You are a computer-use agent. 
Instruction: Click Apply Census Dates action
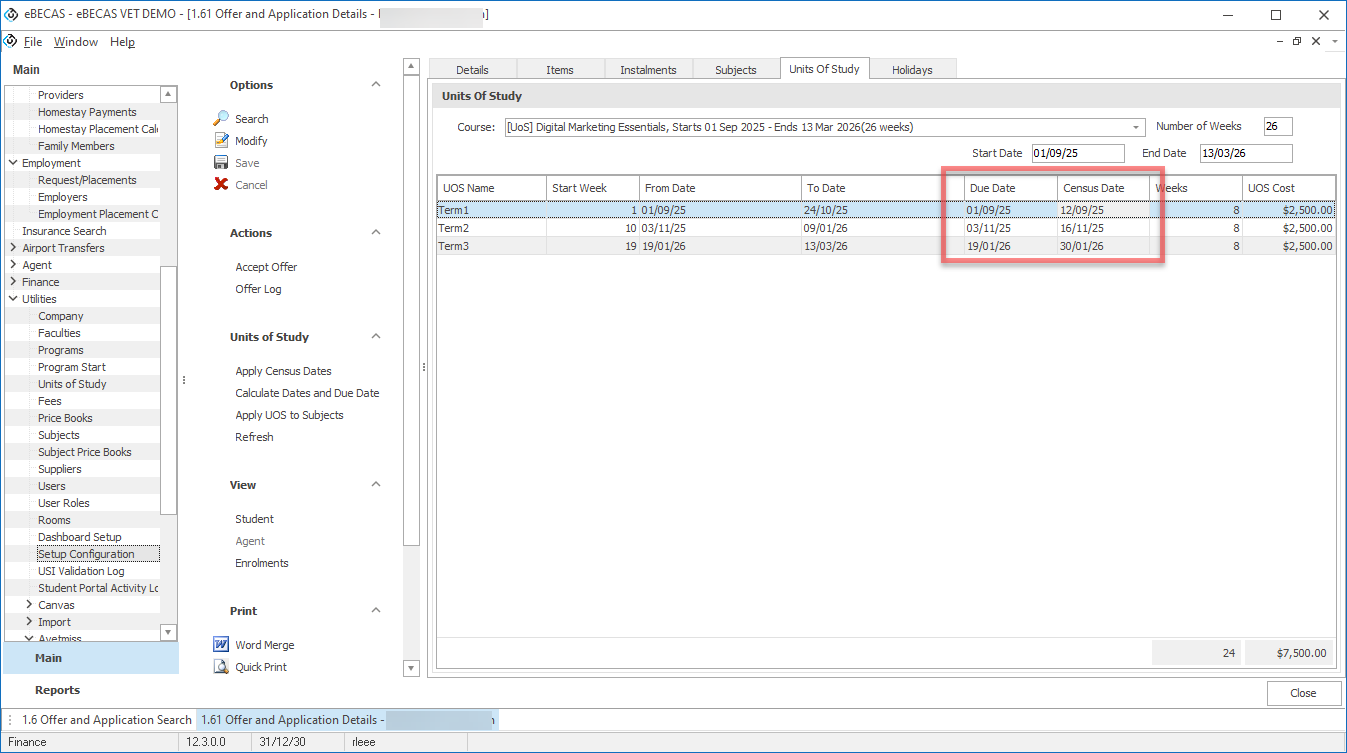pos(283,371)
